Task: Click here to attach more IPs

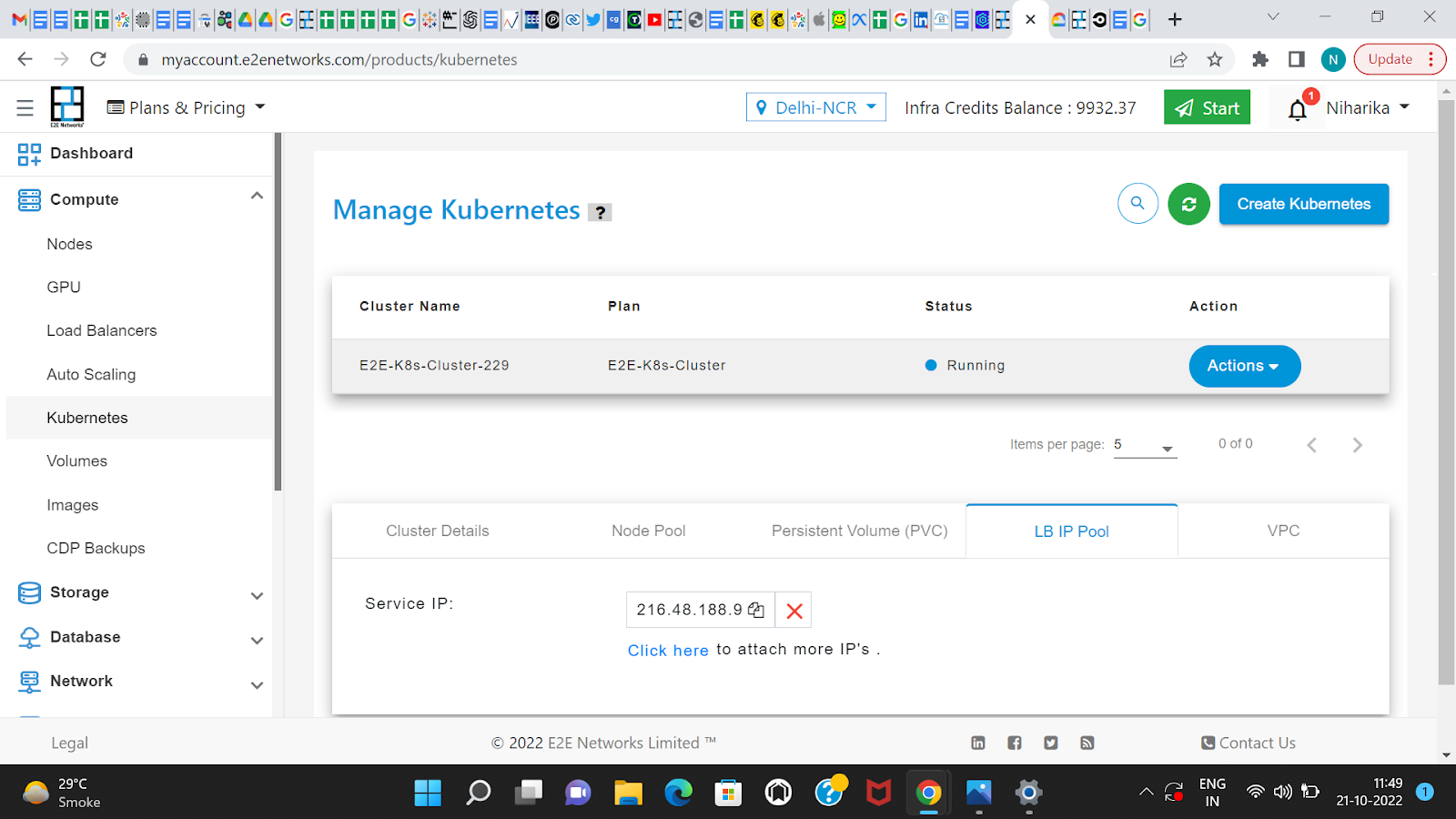Action: pos(668,650)
